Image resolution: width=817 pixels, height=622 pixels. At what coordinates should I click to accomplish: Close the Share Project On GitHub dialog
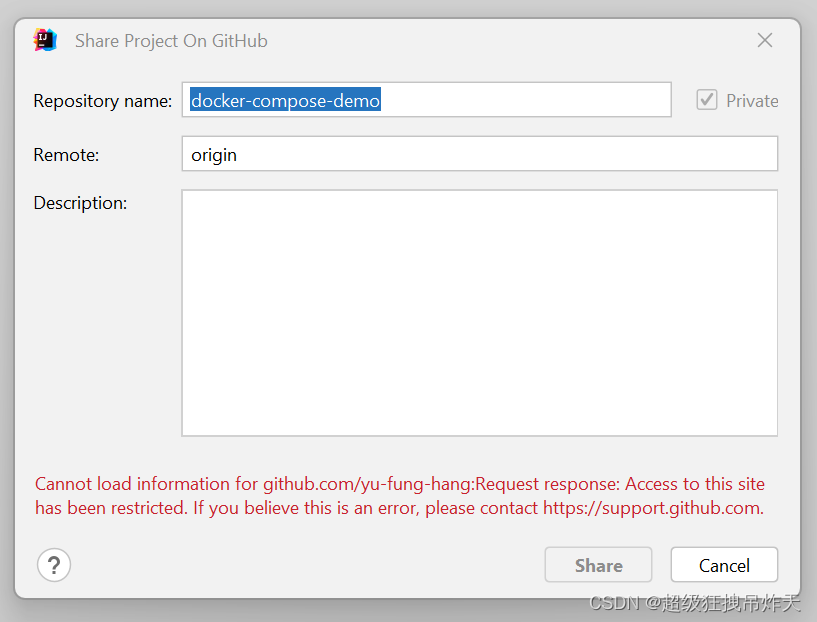pyautogui.click(x=764, y=40)
